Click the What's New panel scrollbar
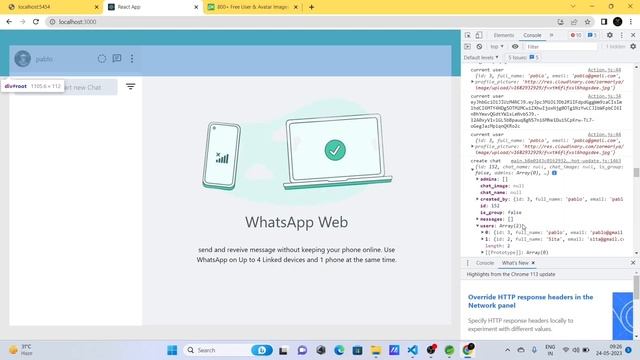Viewport: 640px width, 360px height. pyautogui.click(x=636, y=287)
